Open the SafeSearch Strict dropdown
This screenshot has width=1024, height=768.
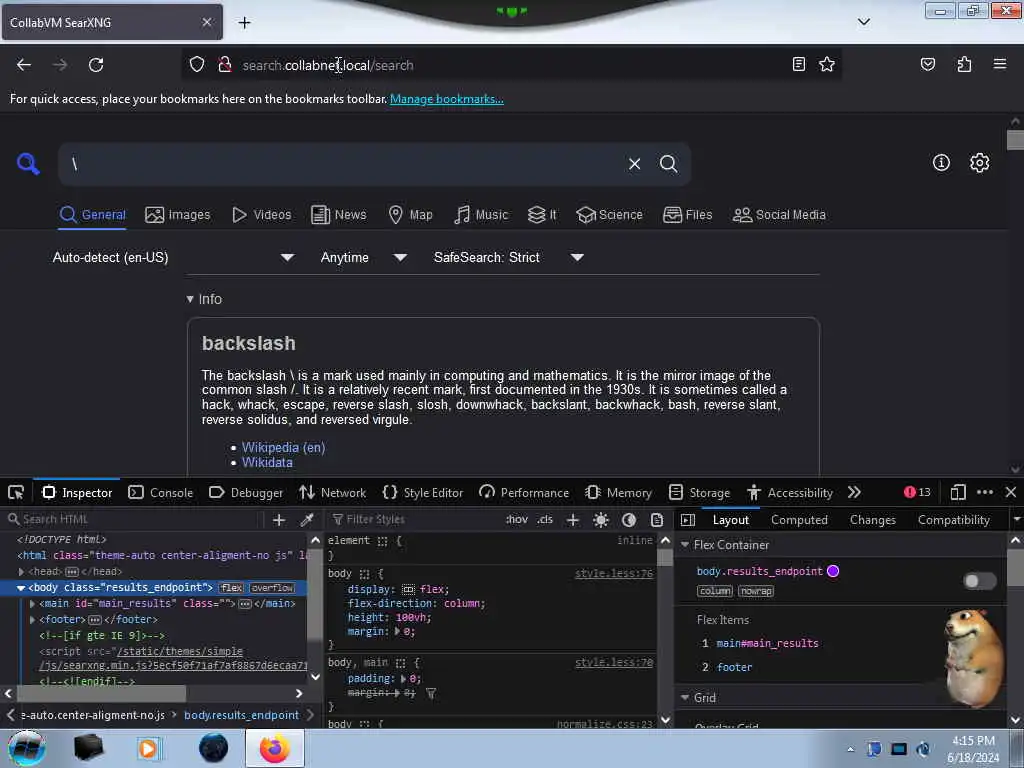click(509, 257)
